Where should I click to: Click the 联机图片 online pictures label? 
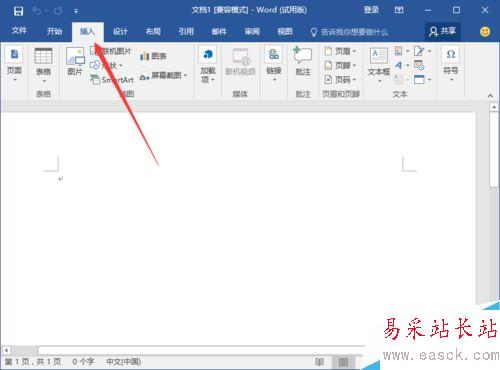pos(117,51)
